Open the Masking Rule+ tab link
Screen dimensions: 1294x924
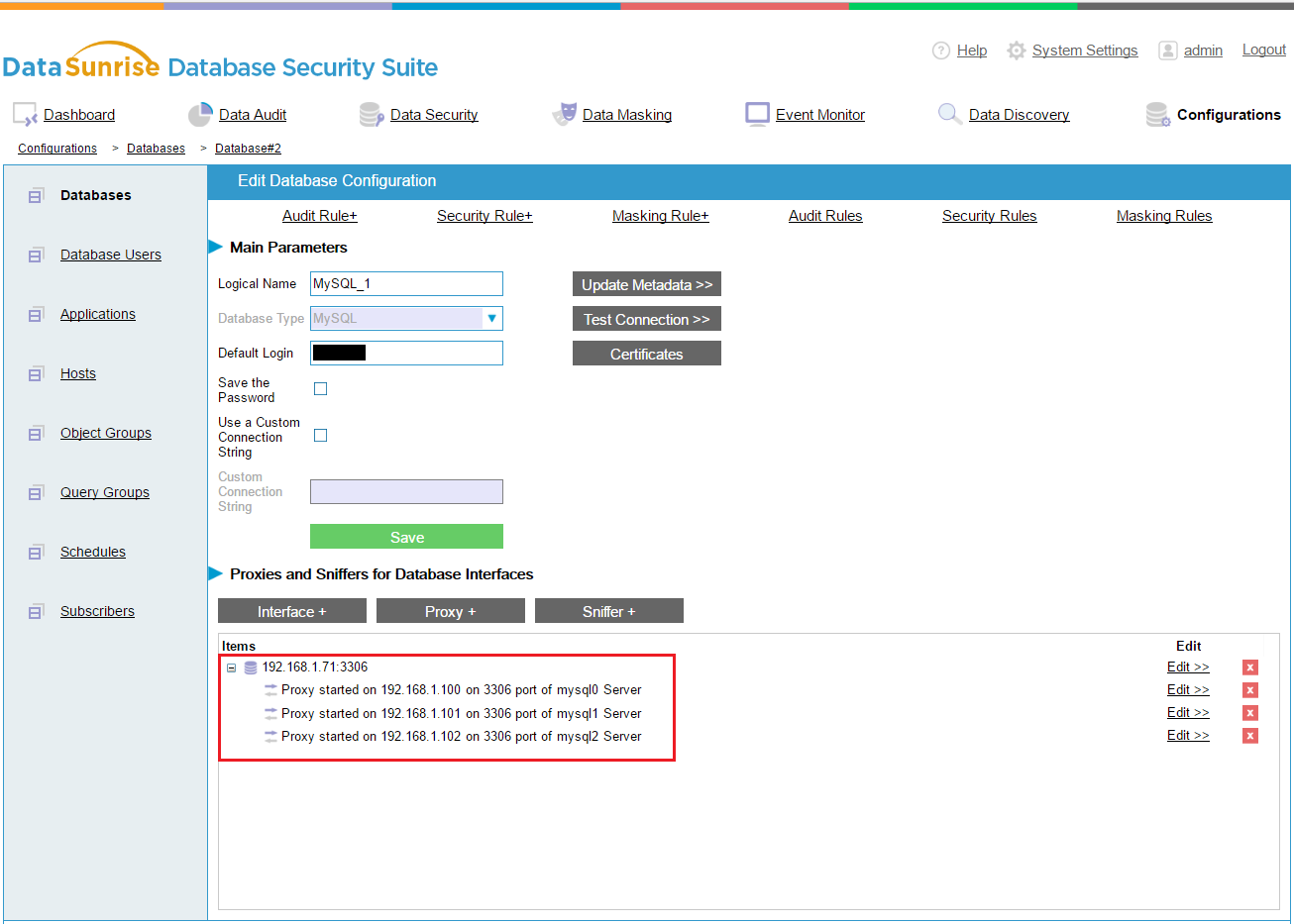point(660,216)
